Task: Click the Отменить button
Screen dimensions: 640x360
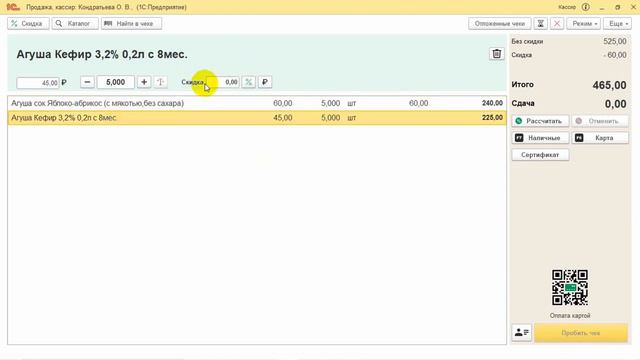Action: (600, 121)
